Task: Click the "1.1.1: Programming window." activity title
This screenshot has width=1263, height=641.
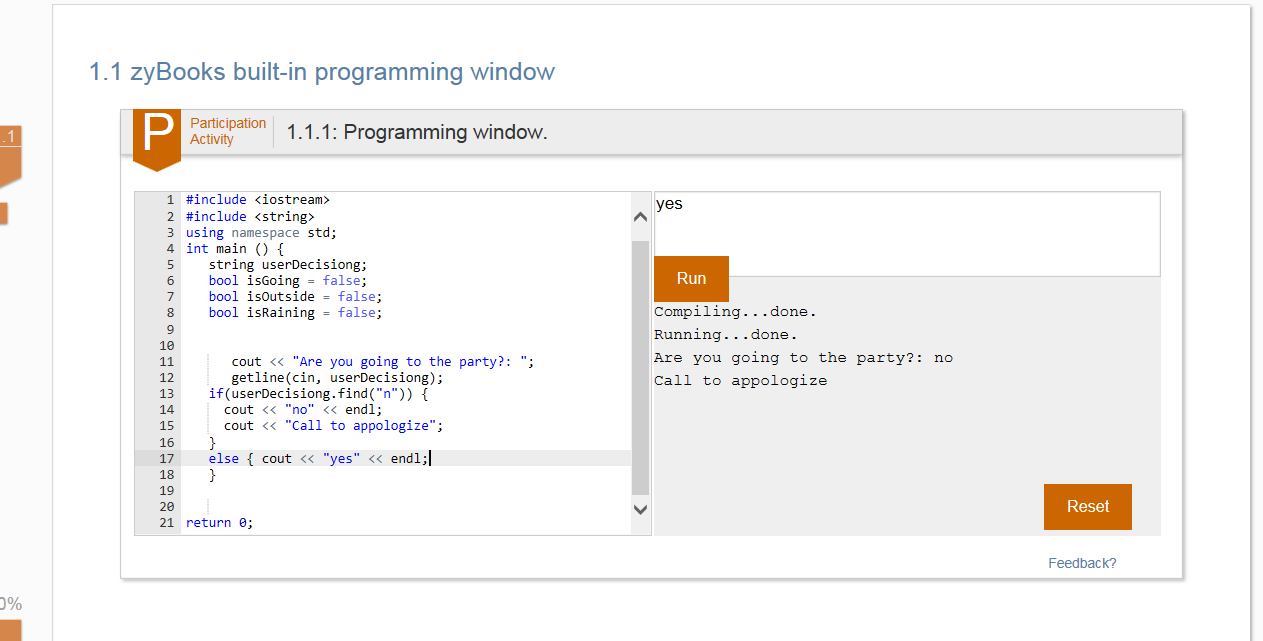Action: pyautogui.click(x=417, y=132)
